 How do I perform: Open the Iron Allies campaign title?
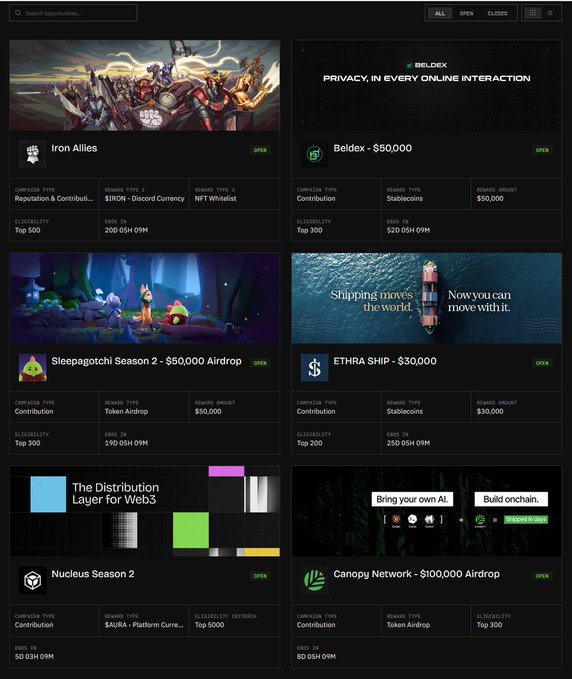pyautogui.click(x=74, y=148)
